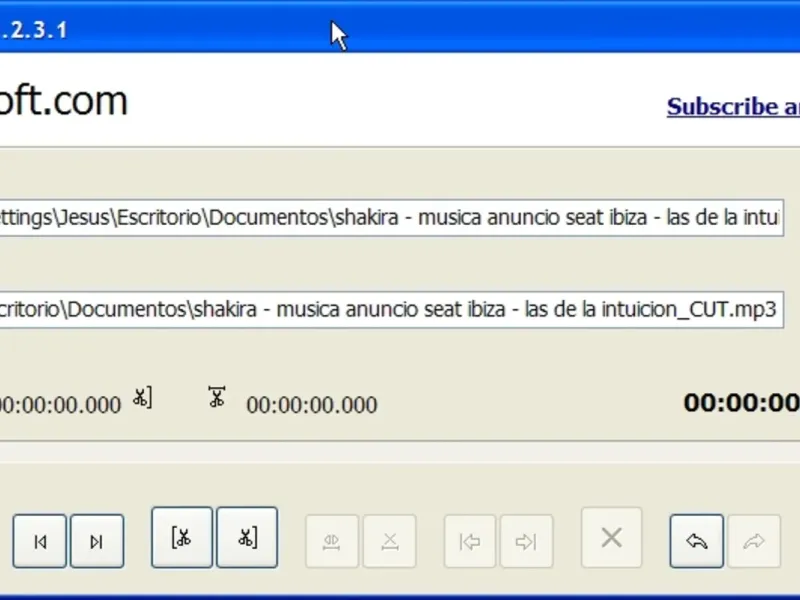Click the bold current-position time display

(741, 403)
